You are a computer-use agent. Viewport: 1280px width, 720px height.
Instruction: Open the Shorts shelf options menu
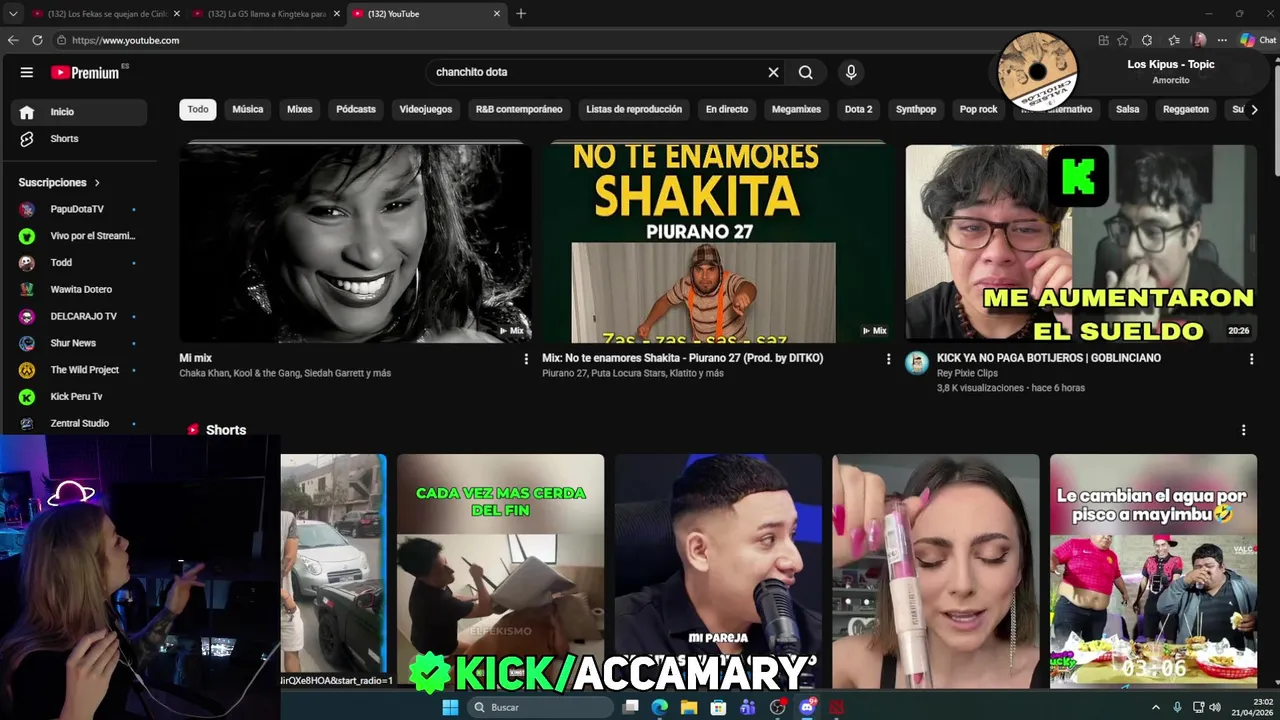[1243, 430]
